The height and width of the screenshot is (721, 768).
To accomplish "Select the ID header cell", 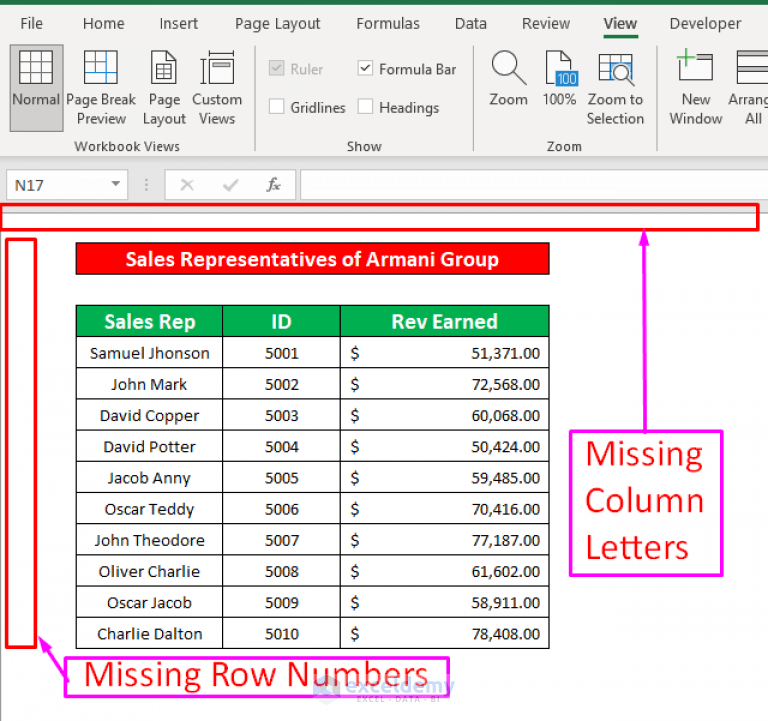I will tap(281, 321).
